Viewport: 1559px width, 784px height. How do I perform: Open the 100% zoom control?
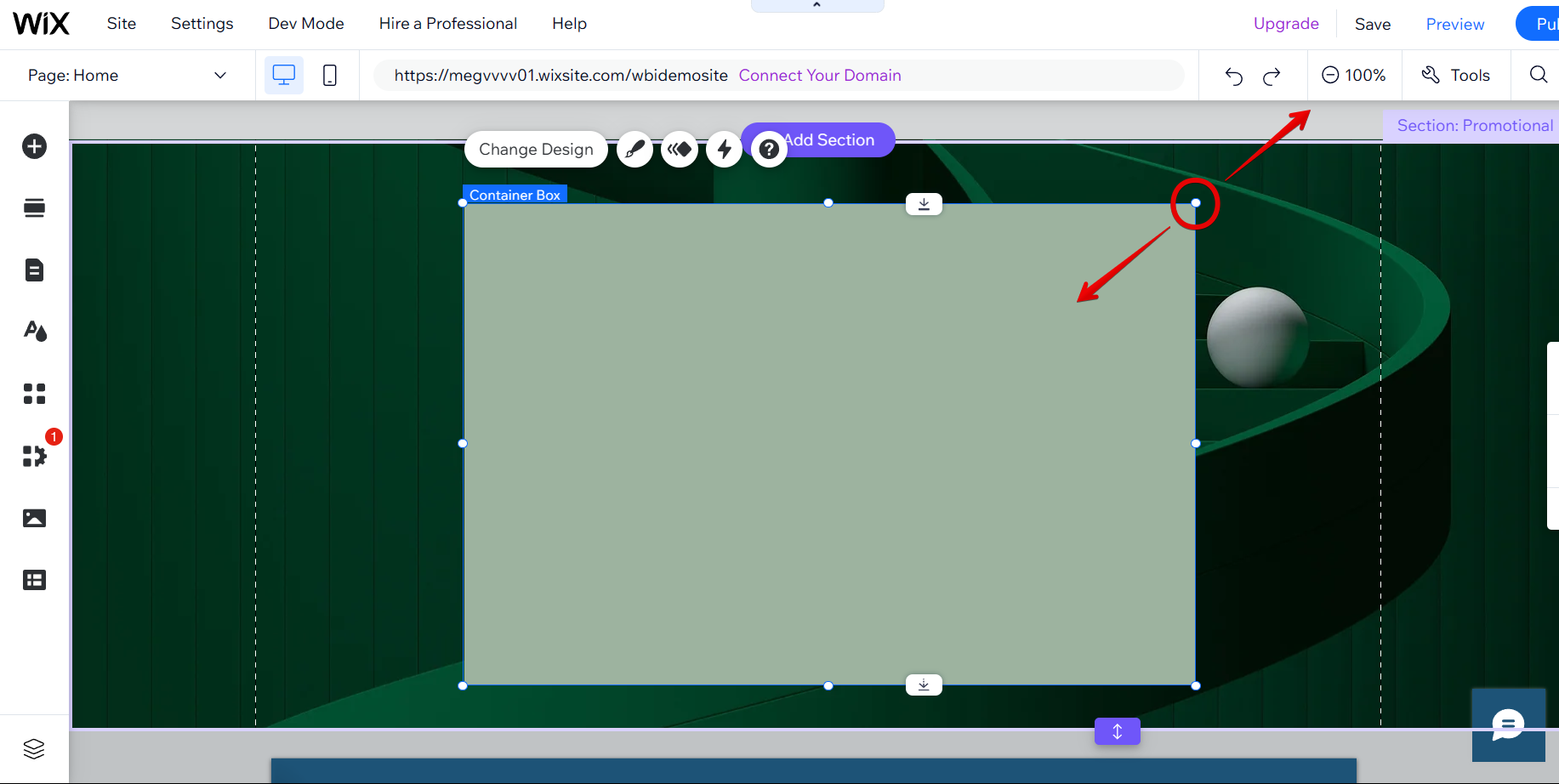click(1354, 76)
